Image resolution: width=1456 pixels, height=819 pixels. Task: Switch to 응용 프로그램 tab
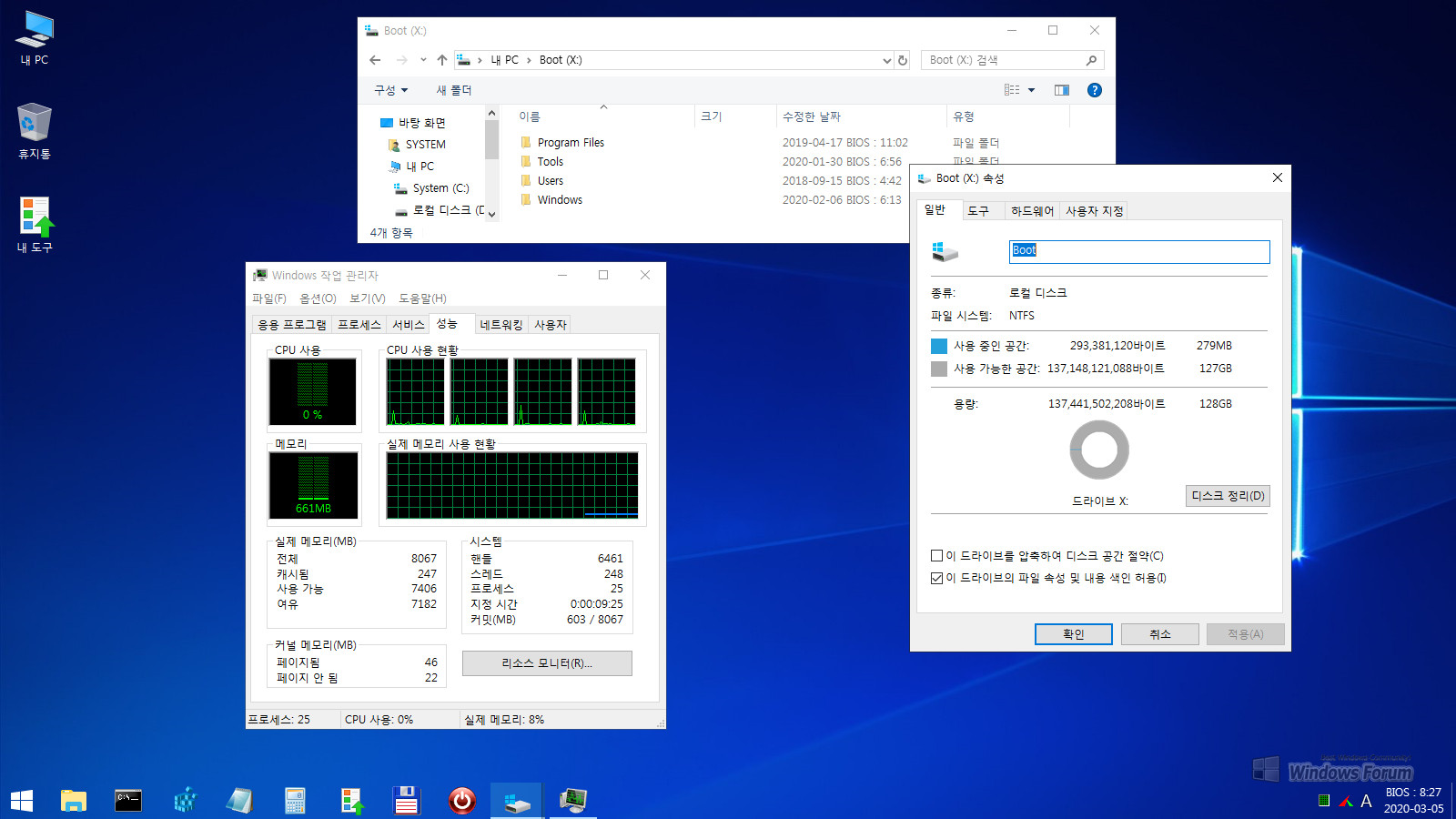pos(292,325)
